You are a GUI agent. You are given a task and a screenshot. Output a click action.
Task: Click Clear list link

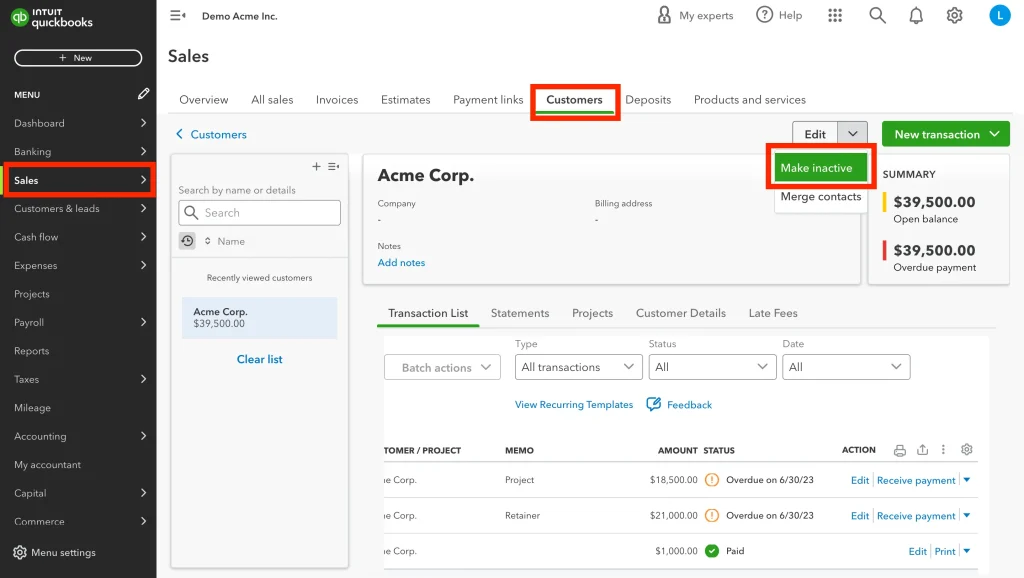point(259,359)
